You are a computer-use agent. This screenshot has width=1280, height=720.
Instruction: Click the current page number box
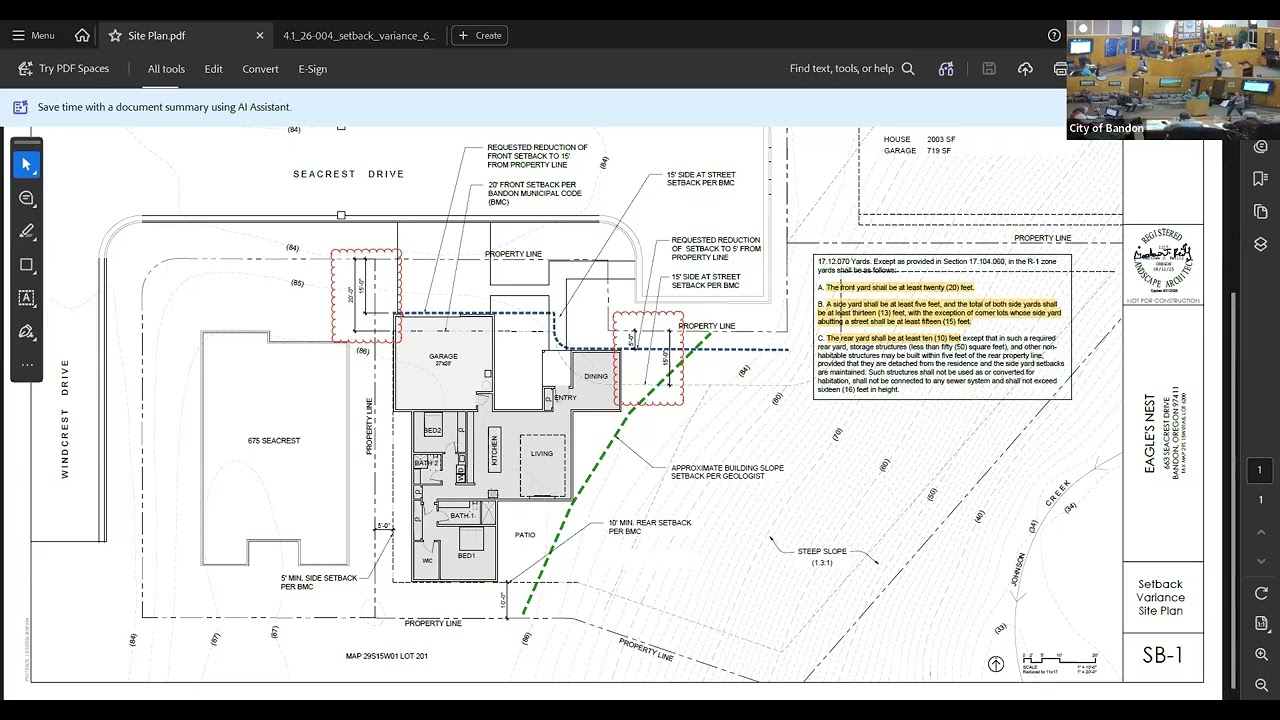point(1260,470)
